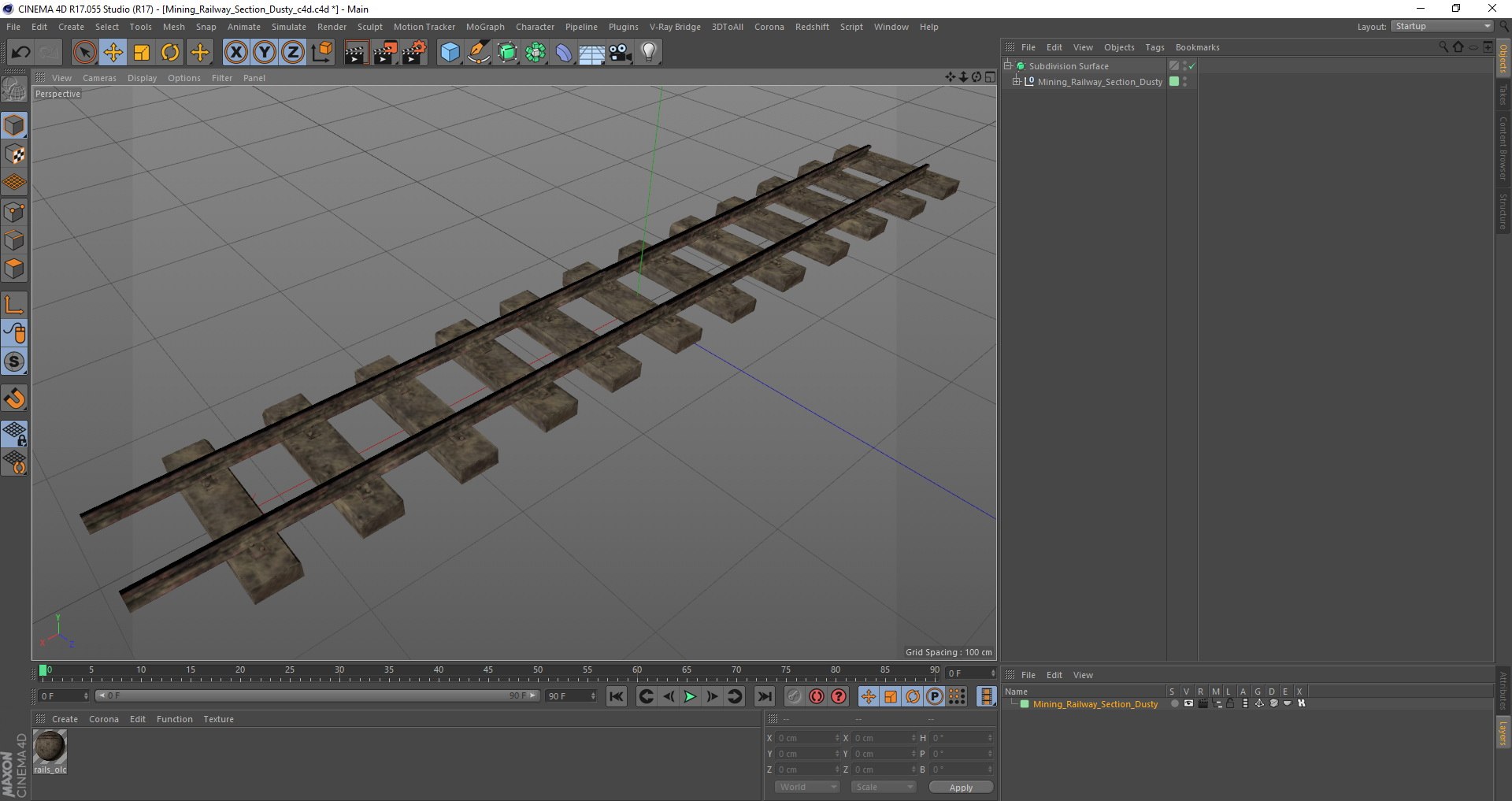
Task: Play the animation forward
Action: point(690,696)
